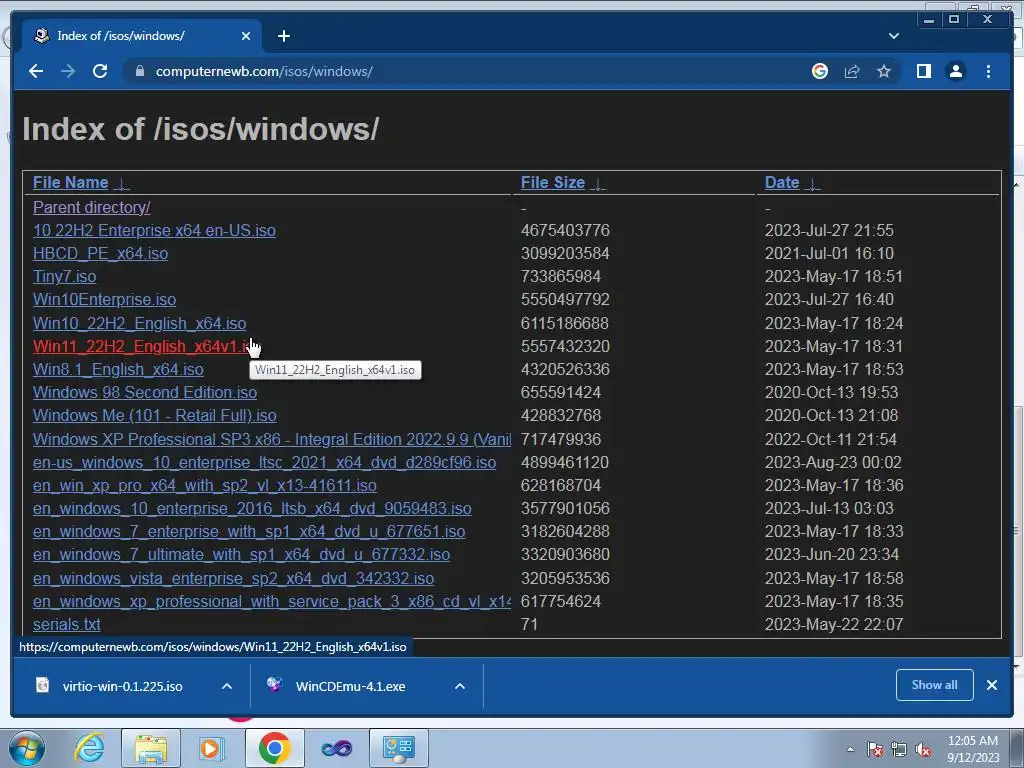Click the address bar URL field
Screen dimensions: 1024x768
(x=264, y=71)
